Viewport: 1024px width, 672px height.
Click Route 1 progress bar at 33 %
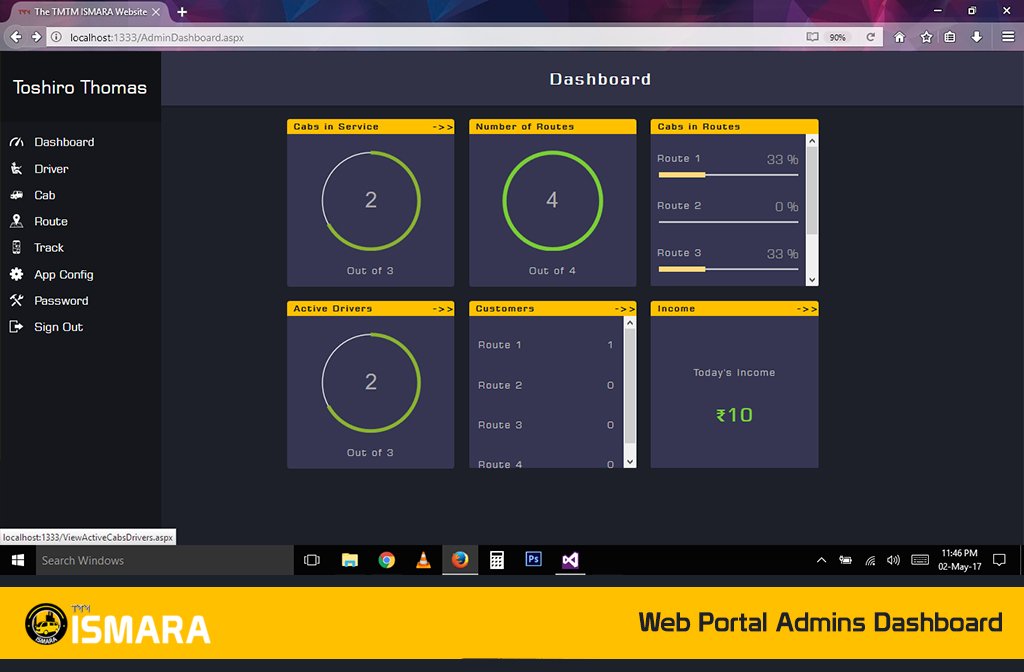coord(728,175)
